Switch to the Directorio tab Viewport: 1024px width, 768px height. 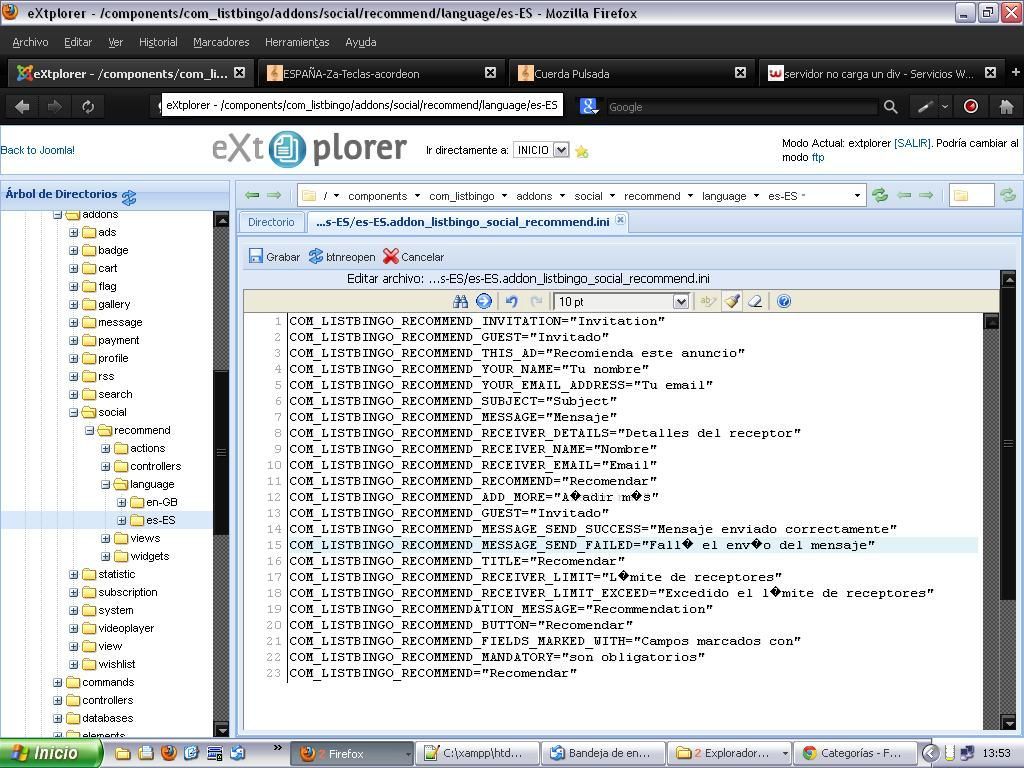coord(271,222)
